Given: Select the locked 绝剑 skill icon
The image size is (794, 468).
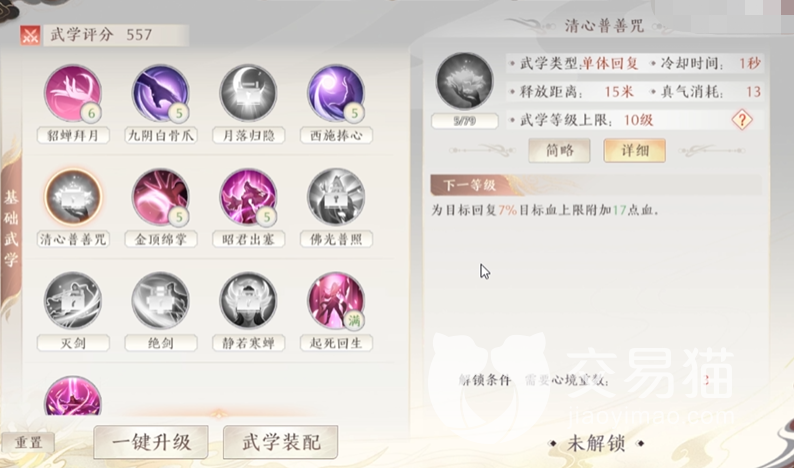Looking at the screenshot, I should coord(161,301).
